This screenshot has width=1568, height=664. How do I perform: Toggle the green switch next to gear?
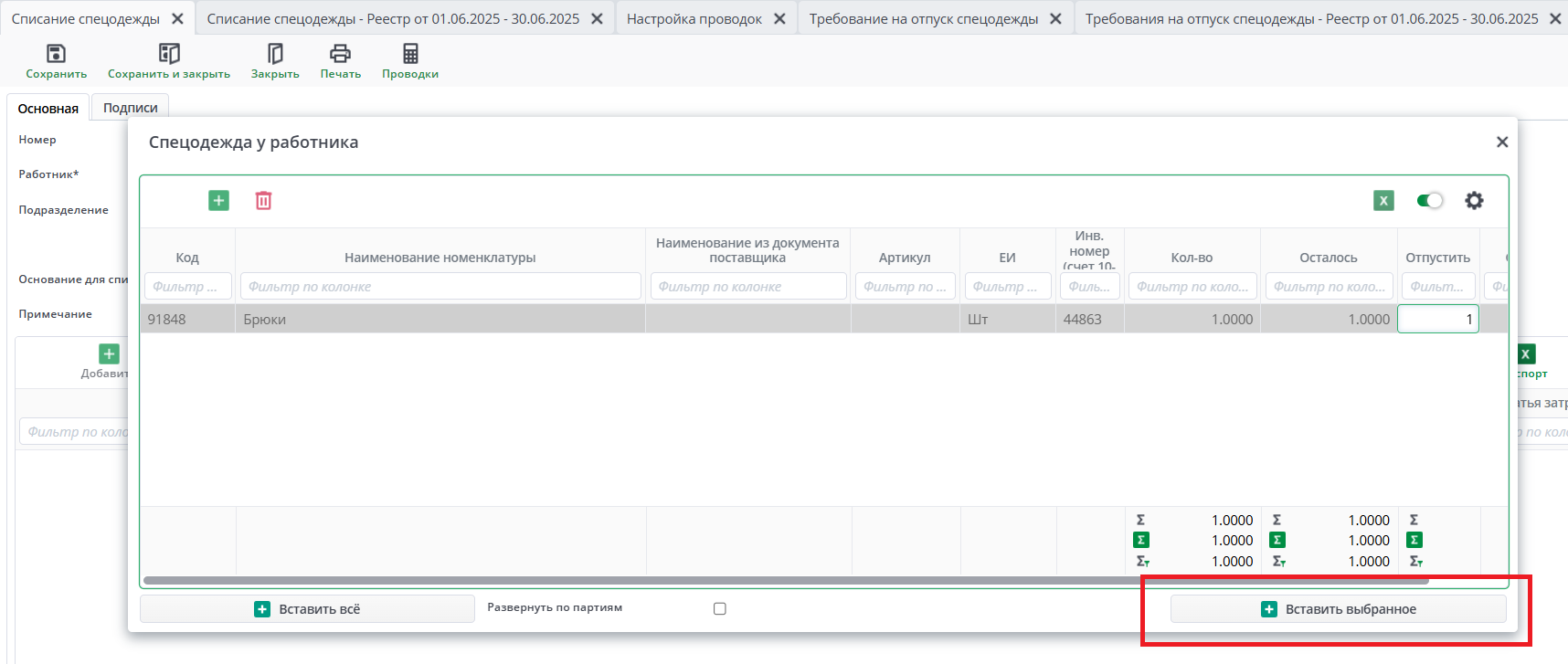click(1429, 200)
